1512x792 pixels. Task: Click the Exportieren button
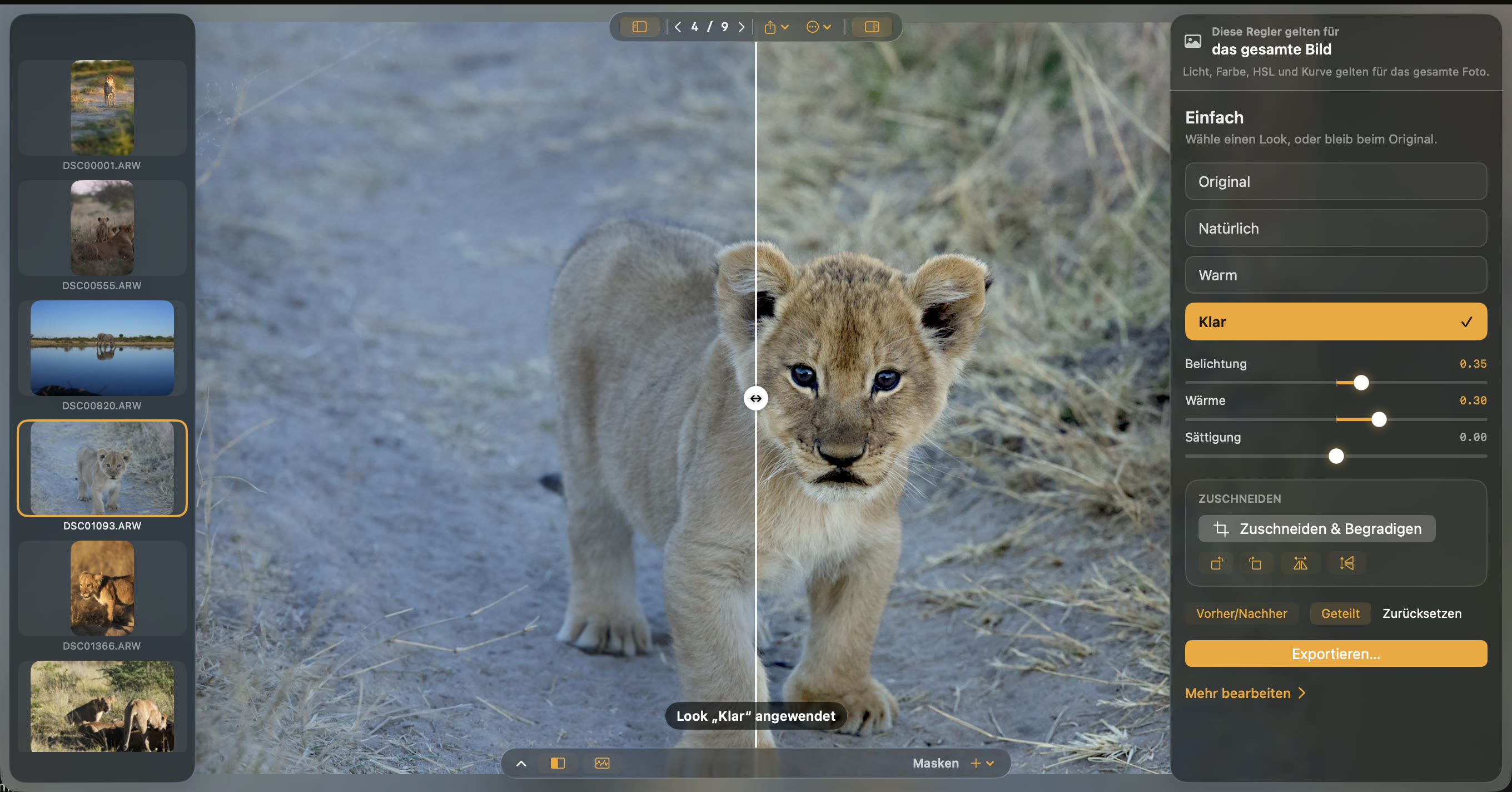[x=1335, y=654]
